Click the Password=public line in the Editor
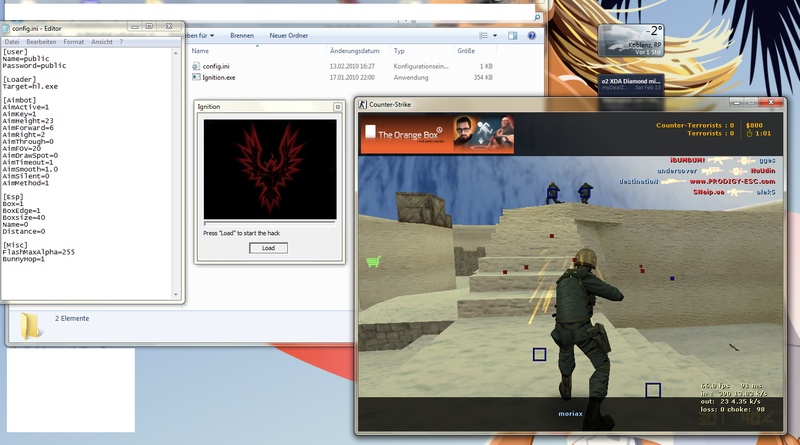This screenshot has height=445, width=800. pos(34,65)
